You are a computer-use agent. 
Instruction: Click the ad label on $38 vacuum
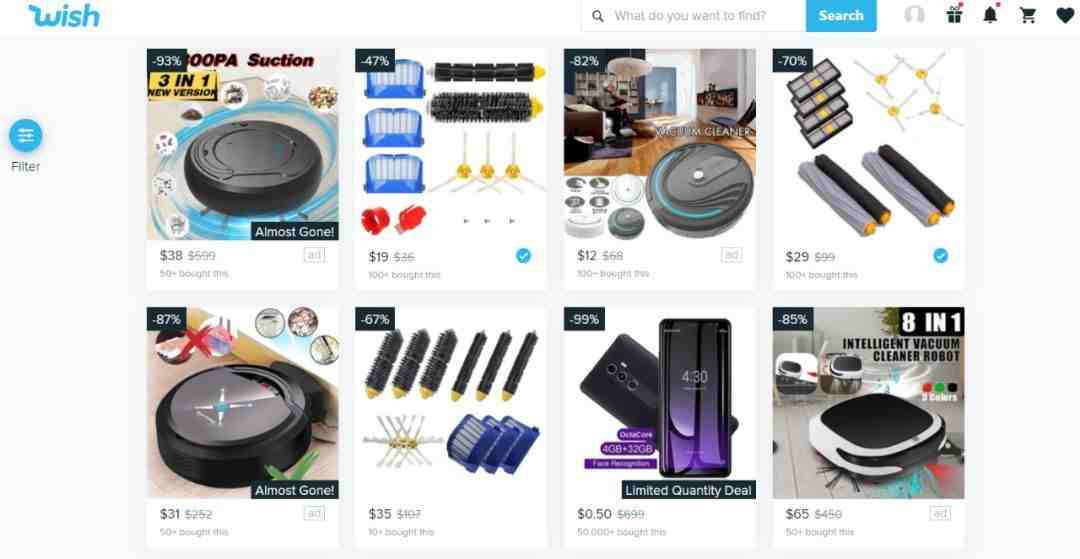[x=314, y=255]
